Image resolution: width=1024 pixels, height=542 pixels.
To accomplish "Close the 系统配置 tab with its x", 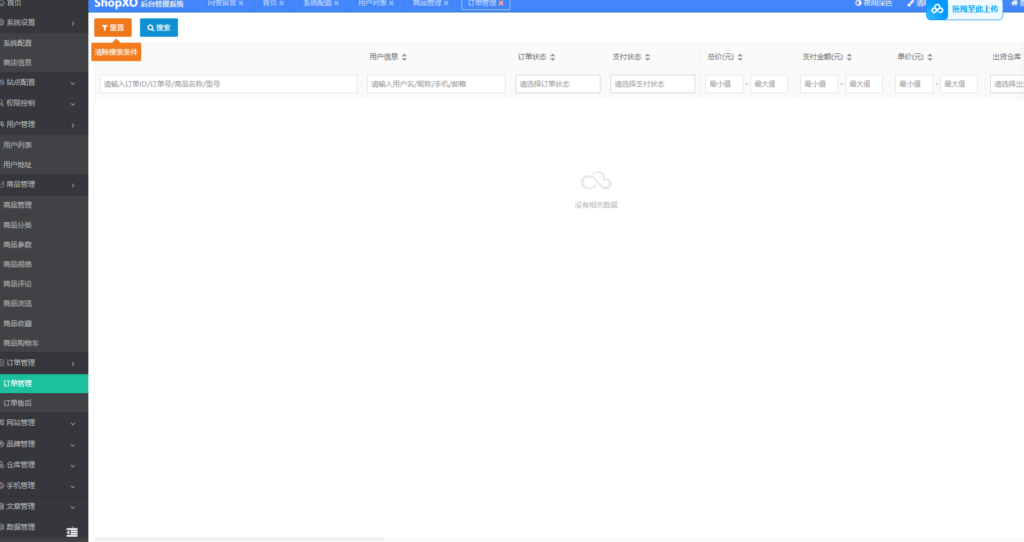I will pos(336,3).
